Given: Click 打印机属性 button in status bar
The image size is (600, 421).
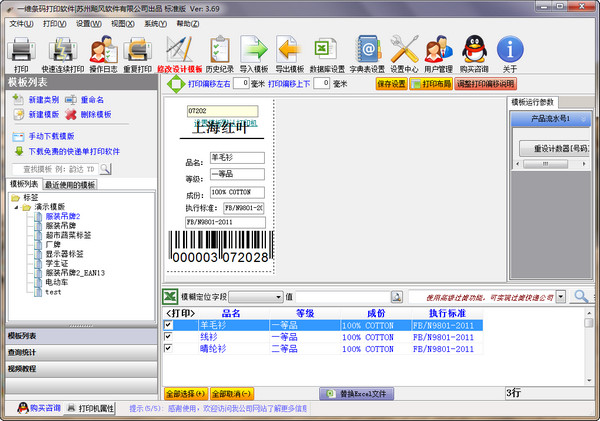Looking at the screenshot, I should coord(91,408).
